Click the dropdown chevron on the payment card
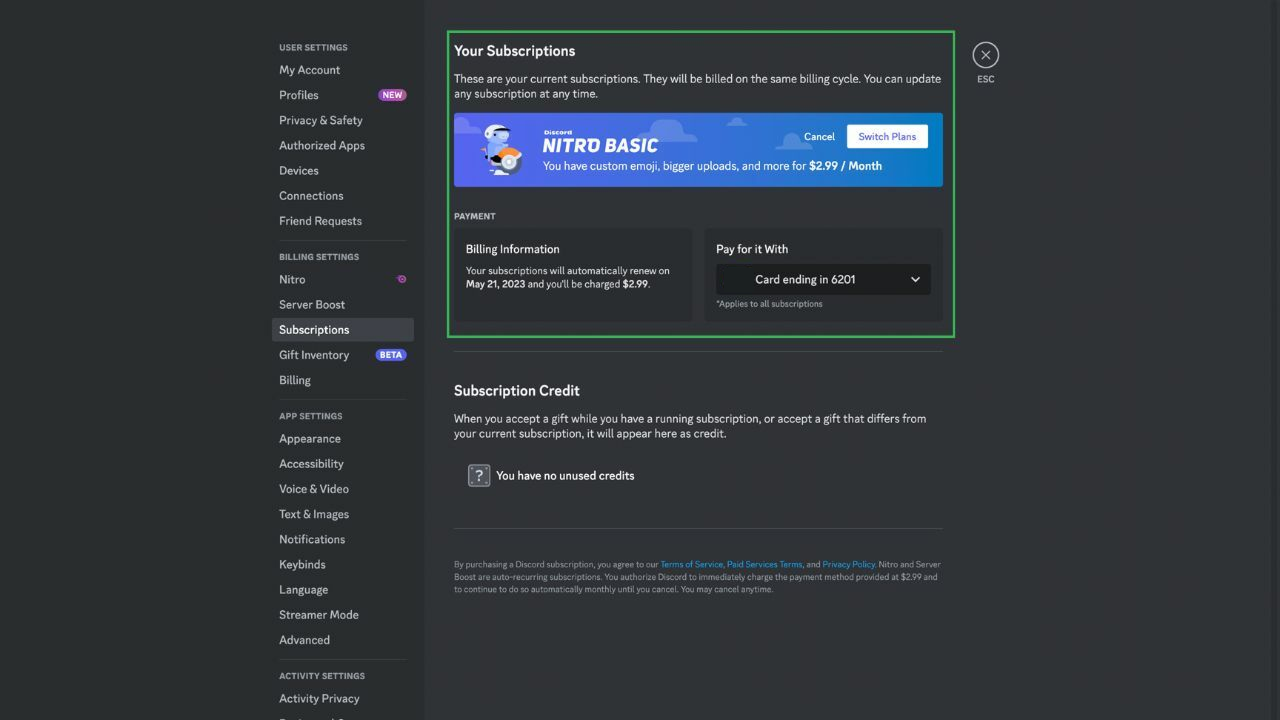Image resolution: width=1280 pixels, height=720 pixels. (915, 280)
